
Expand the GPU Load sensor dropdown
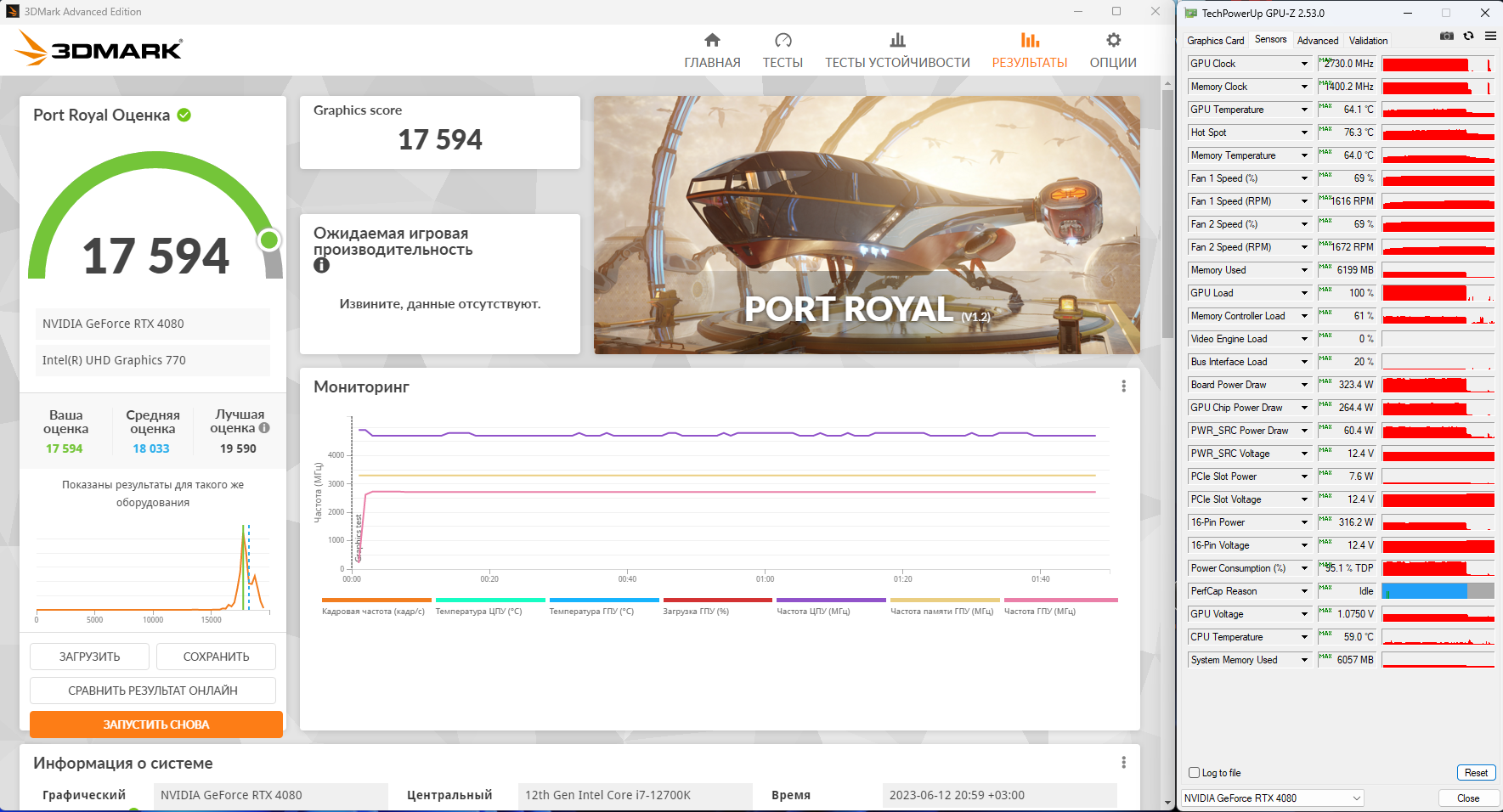[1304, 293]
